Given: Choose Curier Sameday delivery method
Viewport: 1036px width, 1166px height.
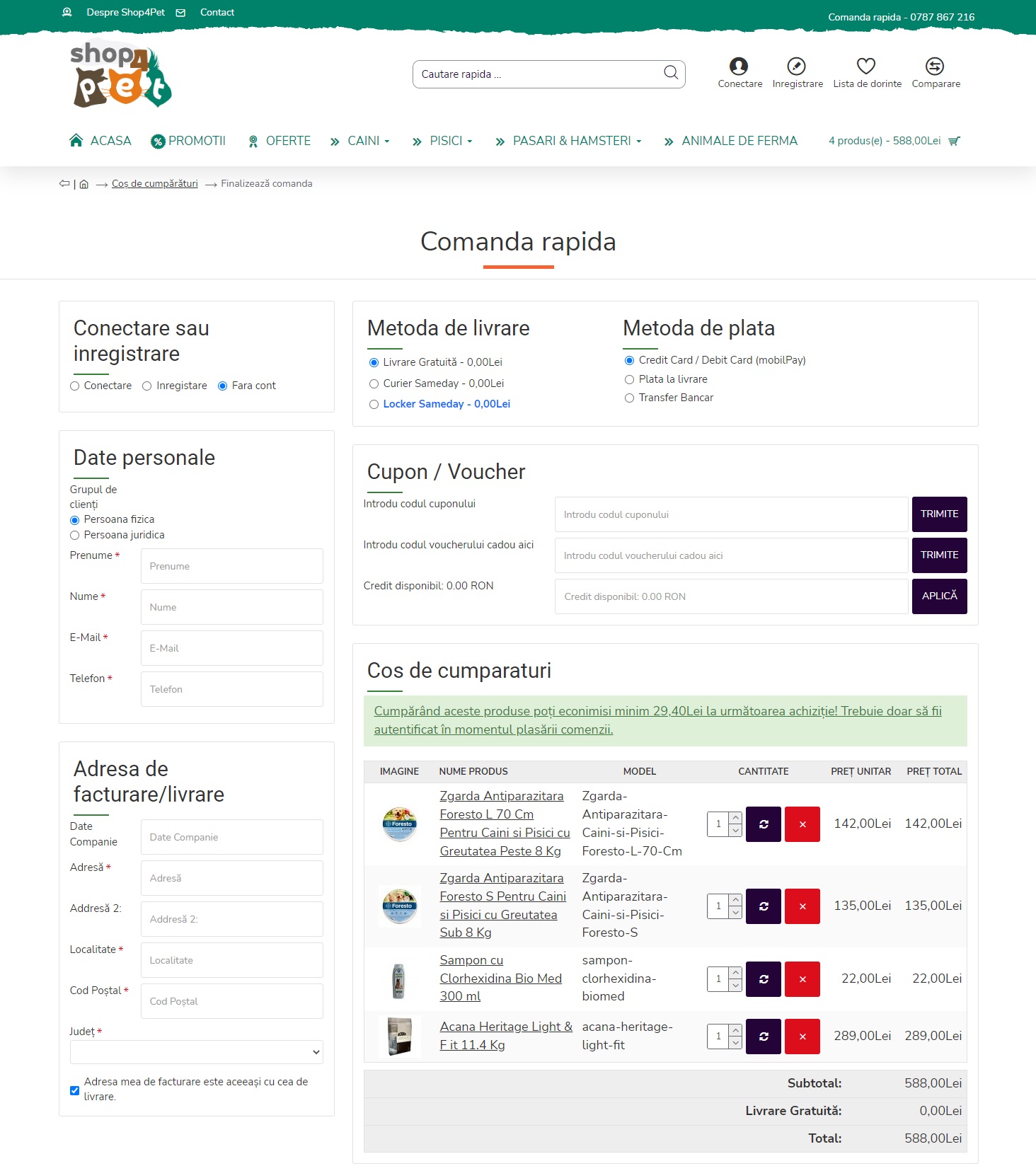Looking at the screenshot, I should (x=374, y=384).
